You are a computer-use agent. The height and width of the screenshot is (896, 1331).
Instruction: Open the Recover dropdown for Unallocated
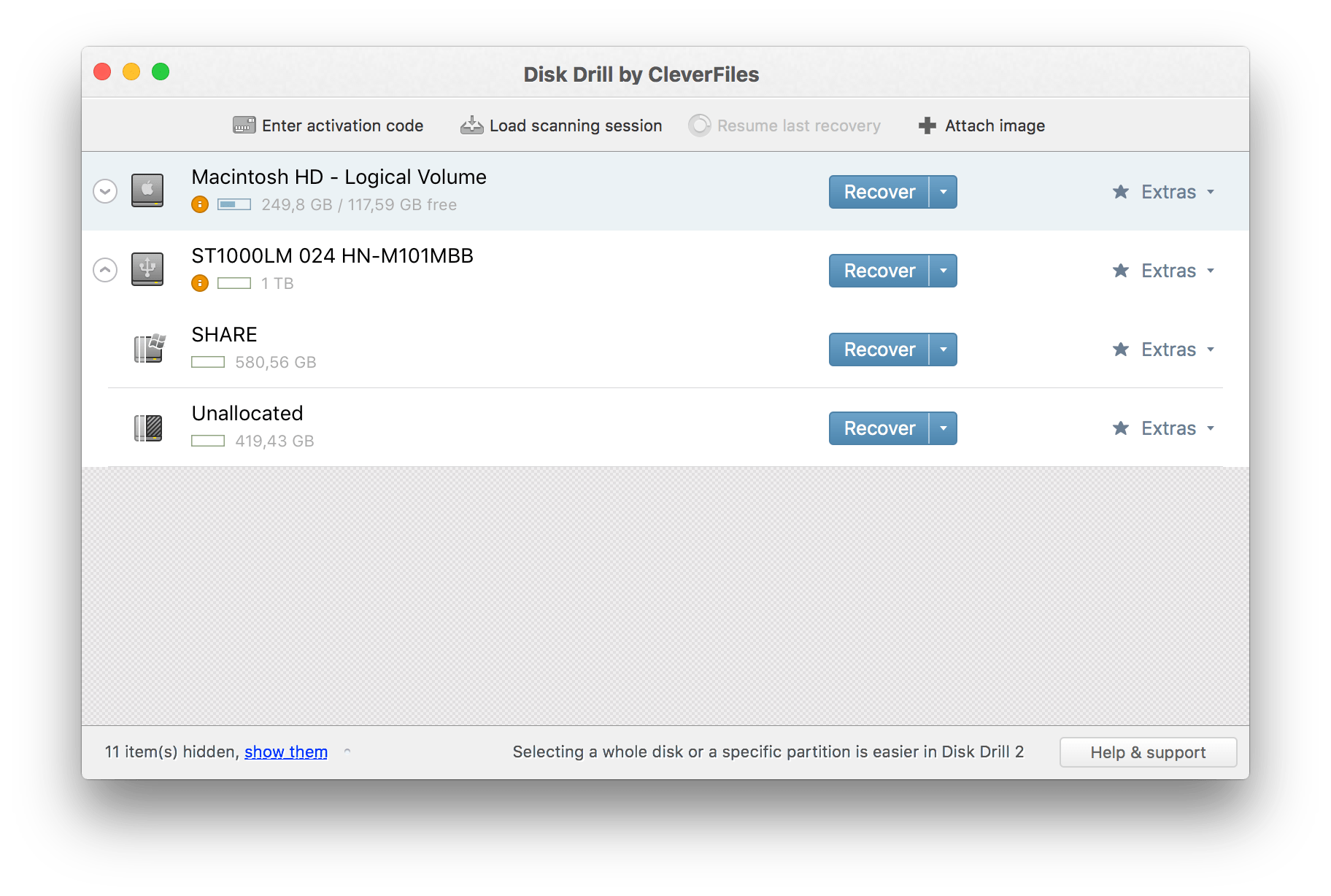(943, 428)
